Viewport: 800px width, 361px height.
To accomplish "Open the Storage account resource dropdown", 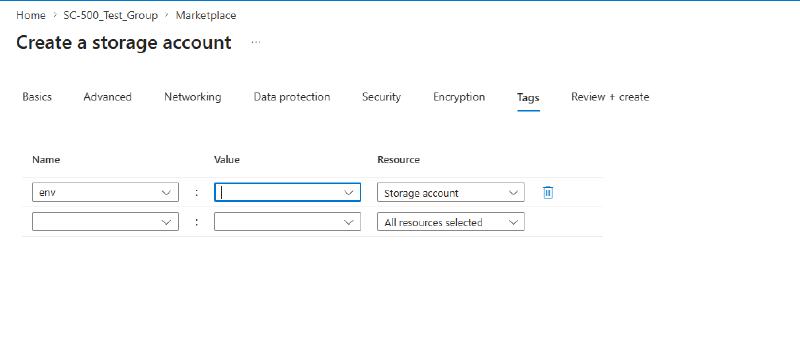I will [451, 193].
